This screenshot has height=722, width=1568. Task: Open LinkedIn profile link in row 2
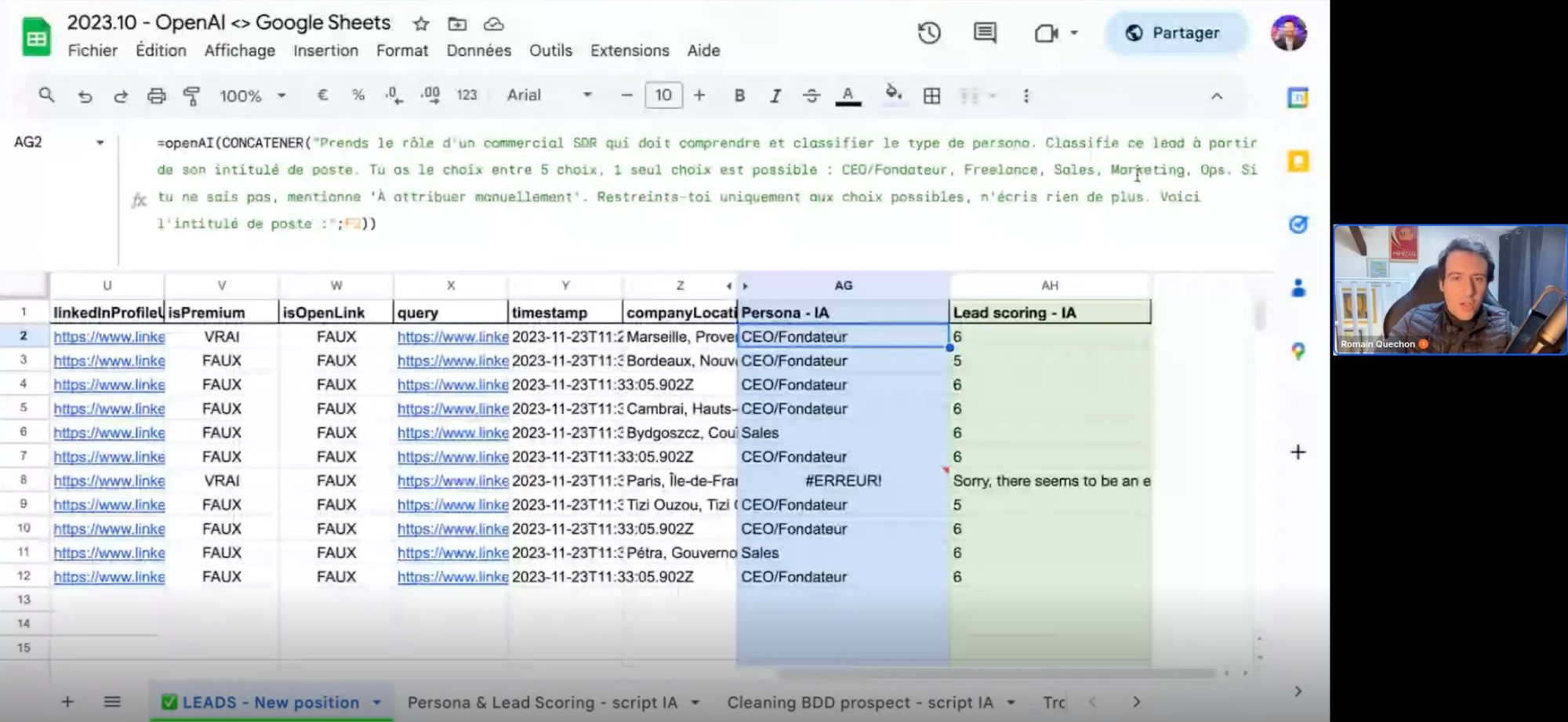coord(109,337)
